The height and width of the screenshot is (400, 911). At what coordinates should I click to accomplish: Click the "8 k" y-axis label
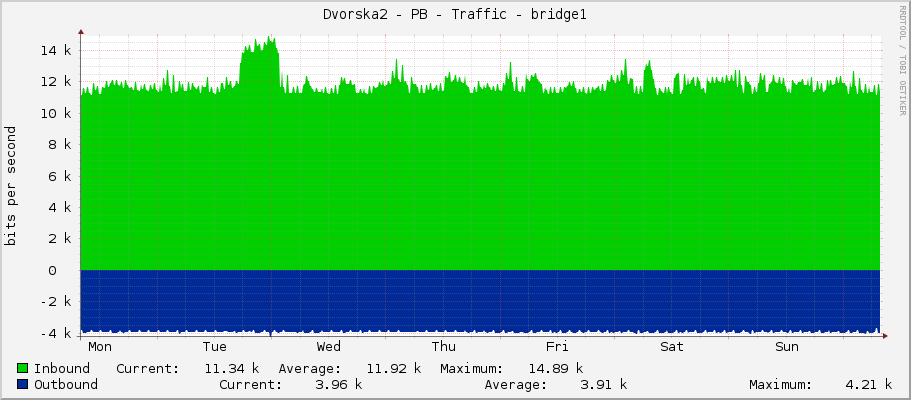click(x=60, y=145)
